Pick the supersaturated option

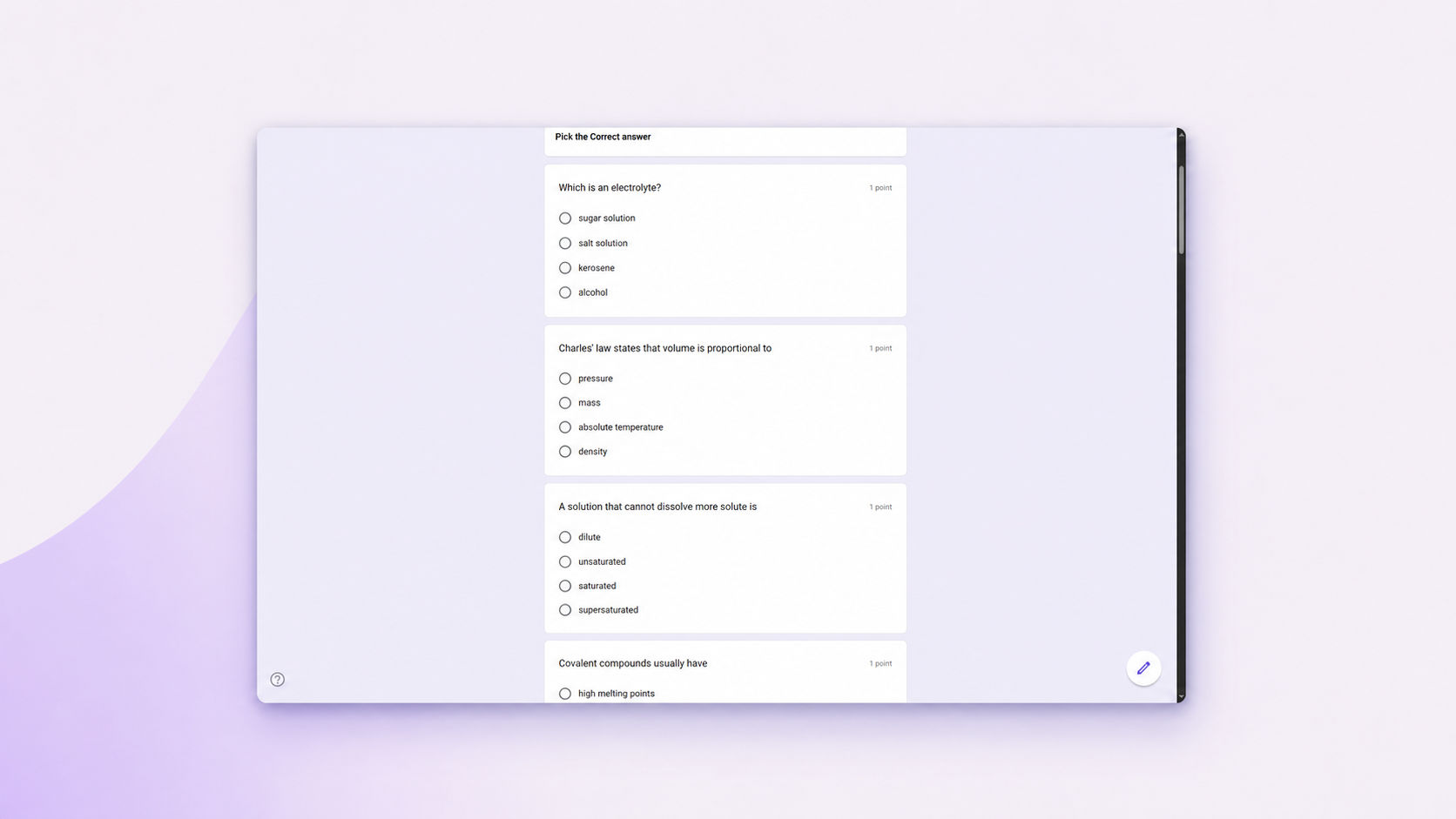(x=565, y=610)
